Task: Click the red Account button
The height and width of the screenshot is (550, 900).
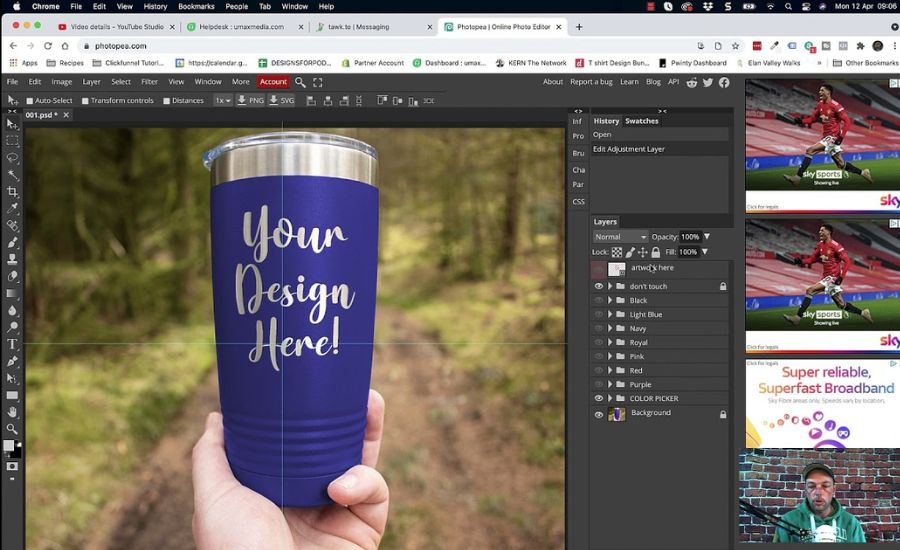Action: [273, 82]
